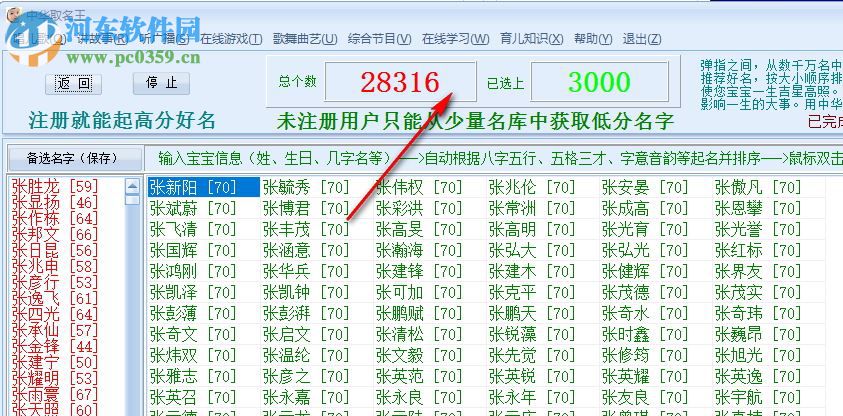
Task: Click the 停止 button
Action: point(161,83)
